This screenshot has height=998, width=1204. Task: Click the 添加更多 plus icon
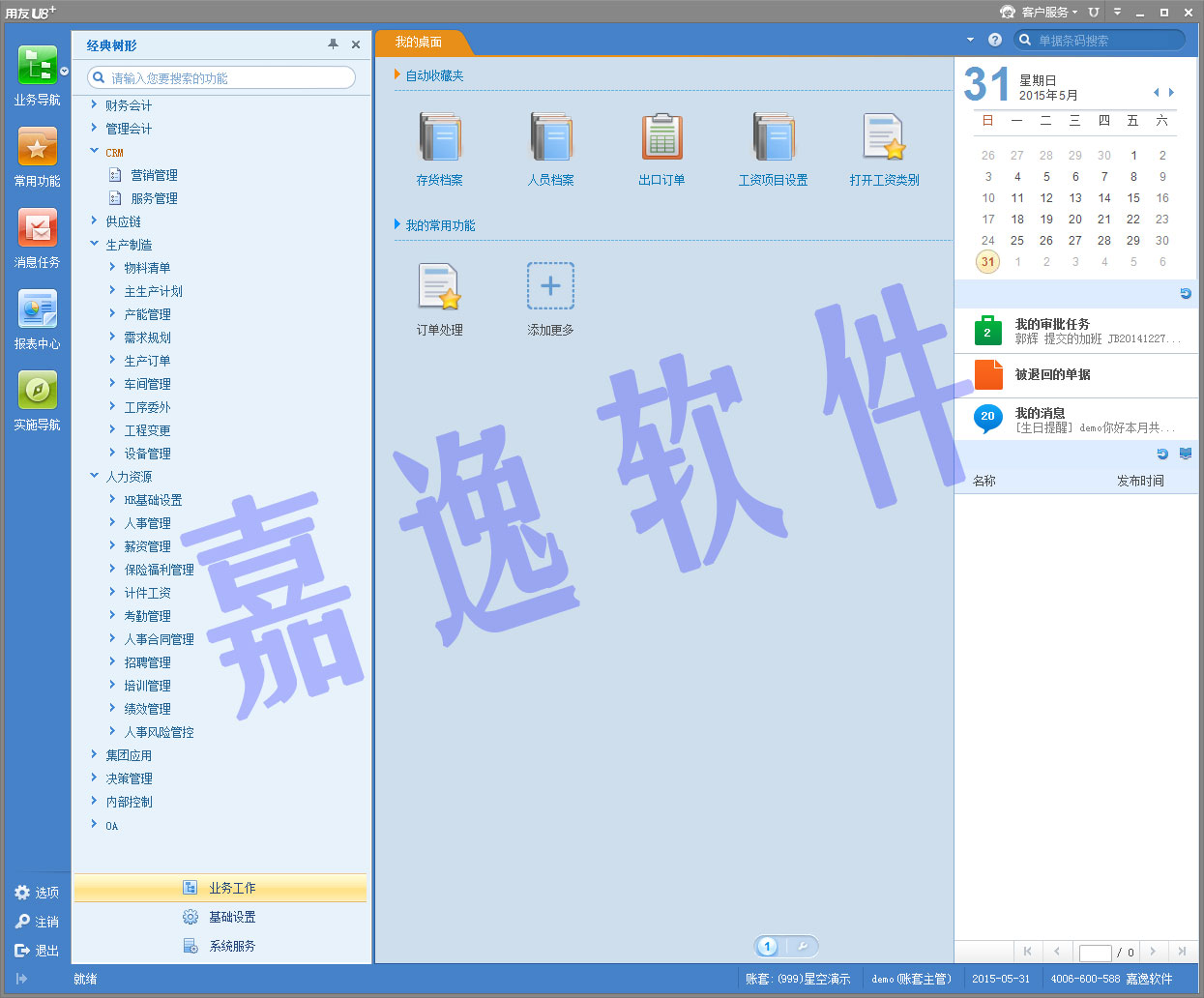(x=550, y=286)
